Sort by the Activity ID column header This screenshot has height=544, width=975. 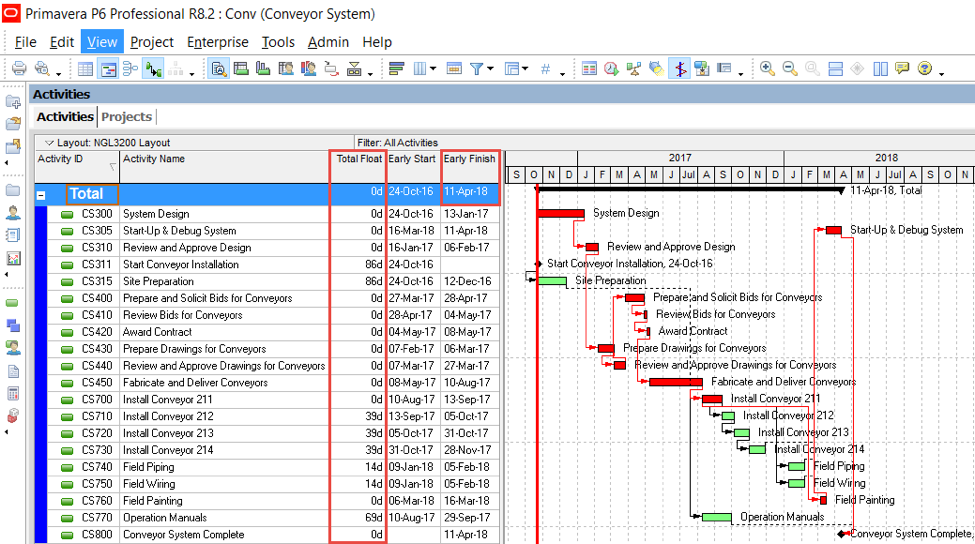click(76, 167)
